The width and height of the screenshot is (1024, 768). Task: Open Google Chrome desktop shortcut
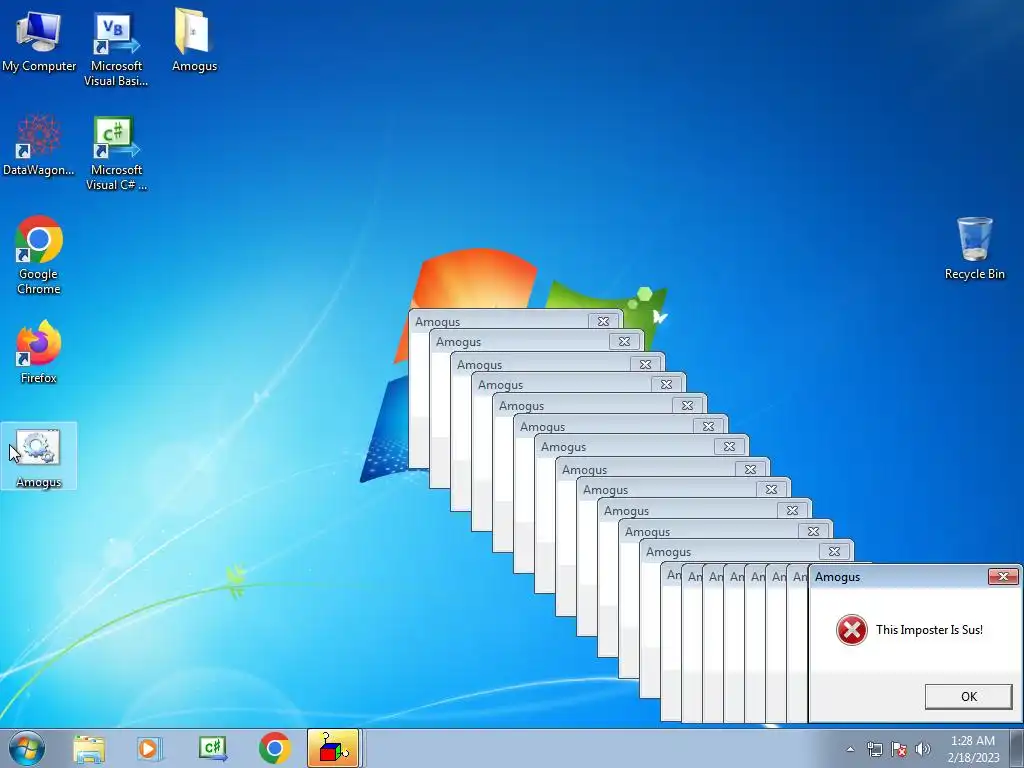pyautogui.click(x=39, y=255)
